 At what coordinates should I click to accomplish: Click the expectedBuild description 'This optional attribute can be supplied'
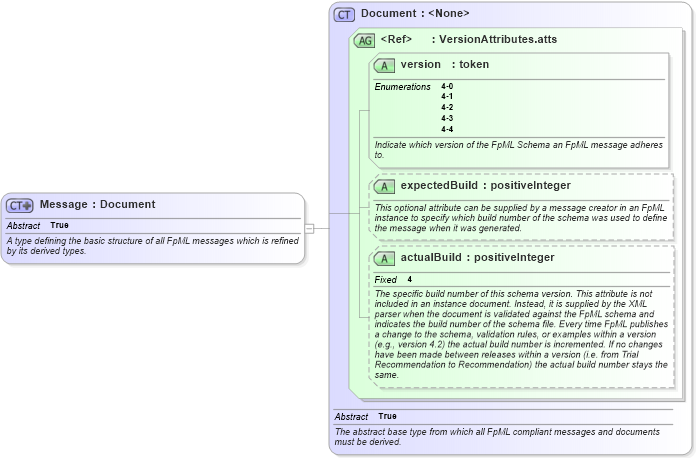[521, 218]
